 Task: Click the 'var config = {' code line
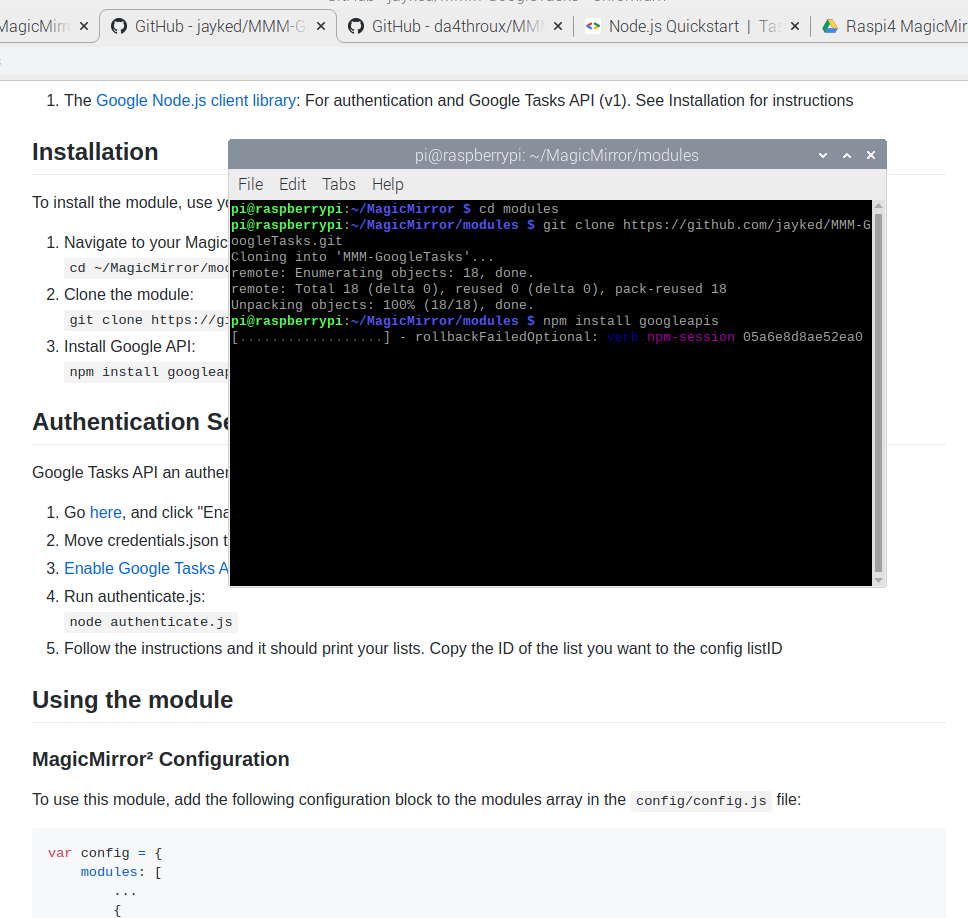tap(105, 853)
